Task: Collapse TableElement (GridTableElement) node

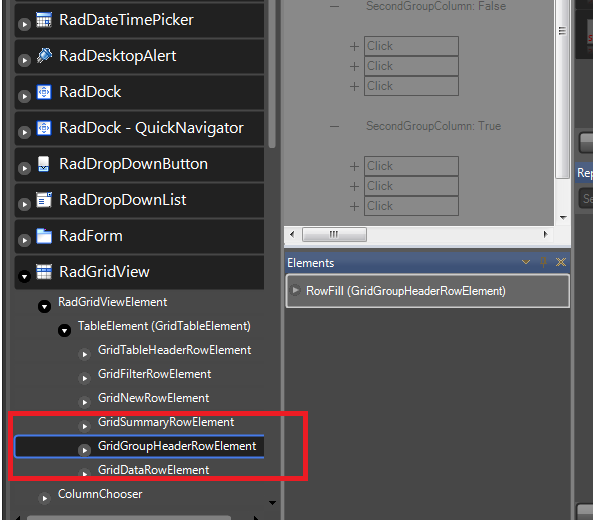Action: point(64,331)
